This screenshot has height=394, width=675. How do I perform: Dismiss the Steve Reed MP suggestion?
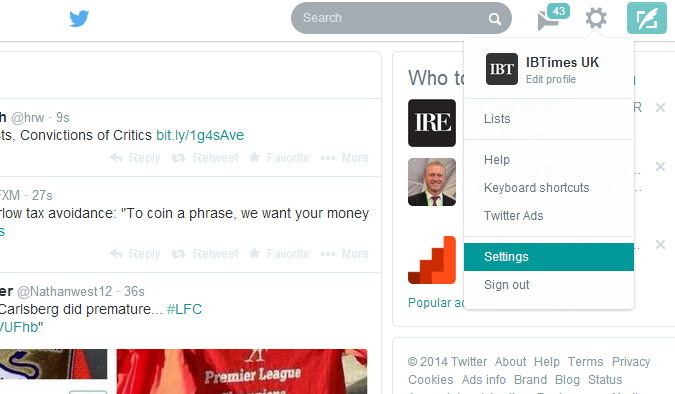pos(660,167)
